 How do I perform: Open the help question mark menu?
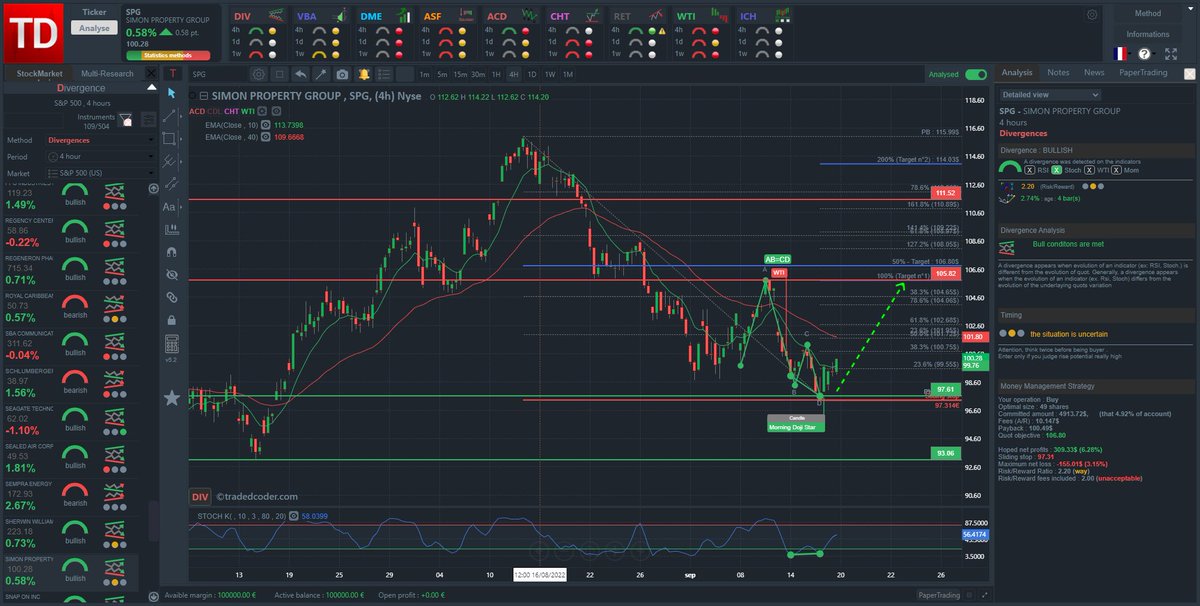1144,53
